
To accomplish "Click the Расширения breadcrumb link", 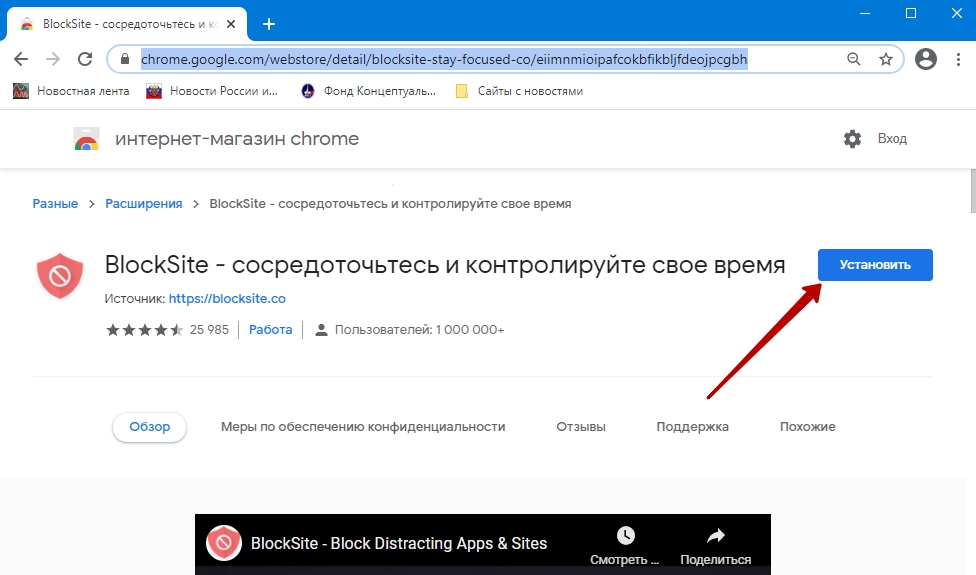I will pos(144,204).
